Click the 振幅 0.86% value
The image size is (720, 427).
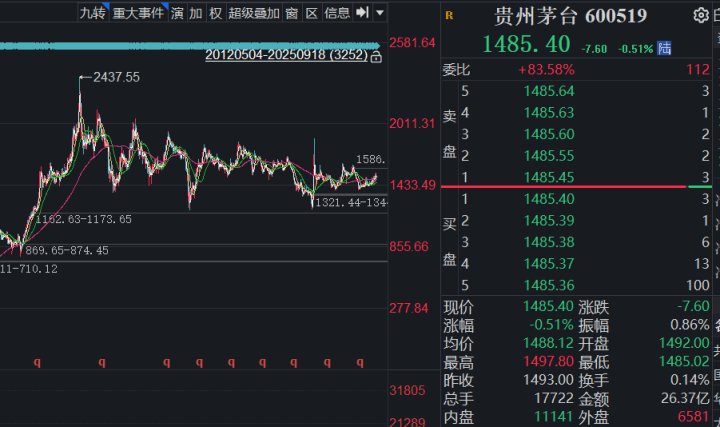(690, 325)
